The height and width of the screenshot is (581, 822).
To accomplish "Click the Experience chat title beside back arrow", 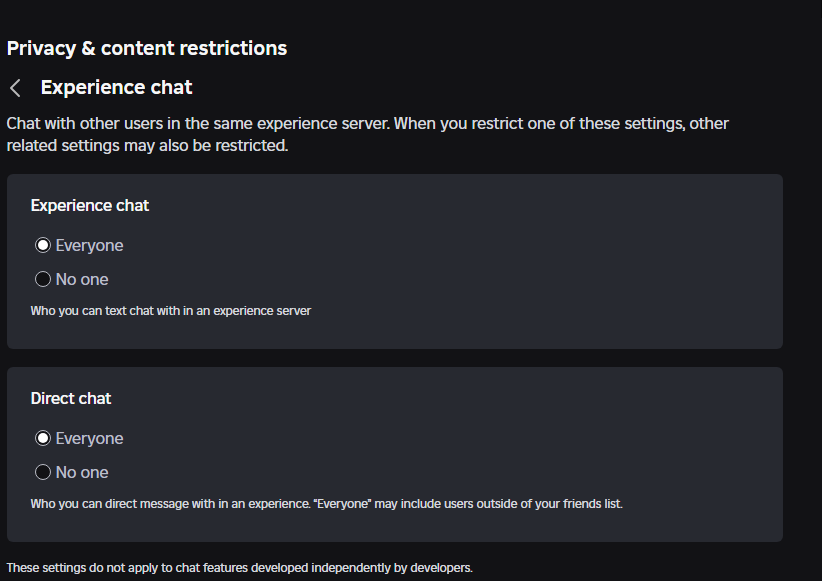I will (116, 88).
